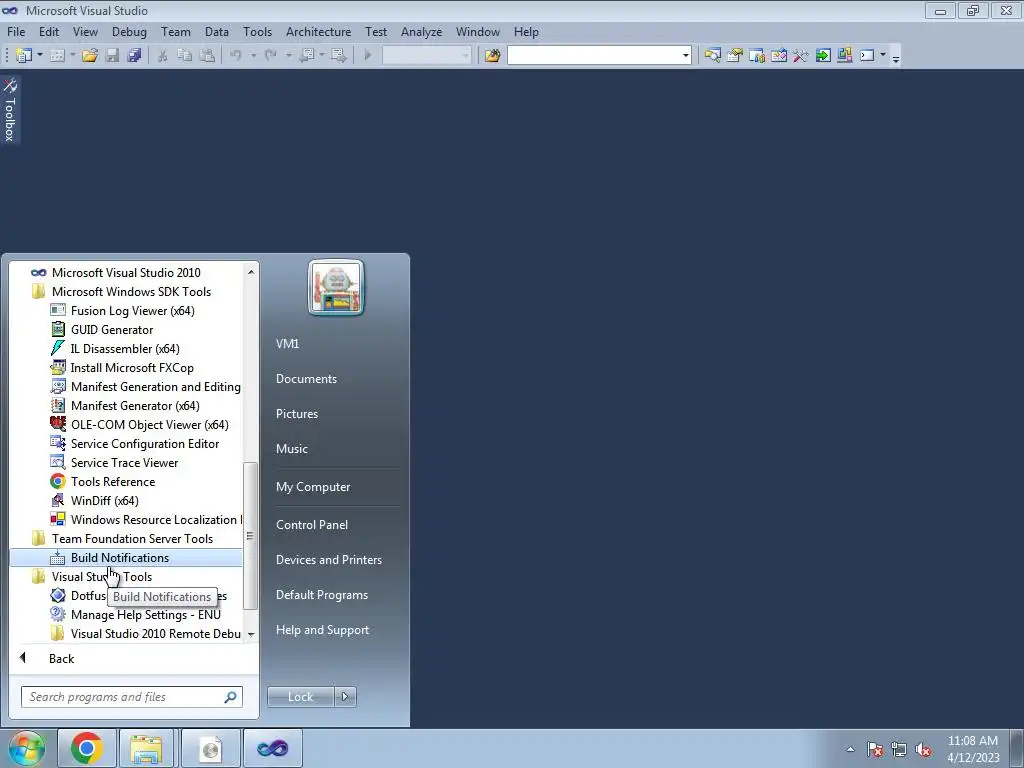Open Control Panel from Start menu
Image resolution: width=1024 pixels, height=768 pixels.
312,525
